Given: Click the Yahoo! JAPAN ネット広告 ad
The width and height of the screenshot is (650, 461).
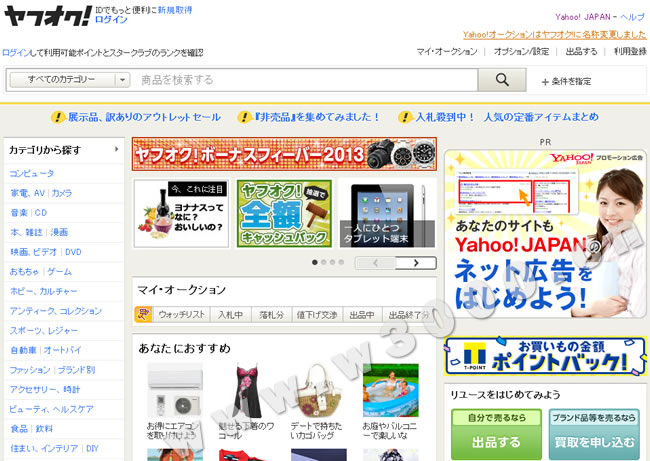Looking at the screenshot, I should tap(545, 233).
